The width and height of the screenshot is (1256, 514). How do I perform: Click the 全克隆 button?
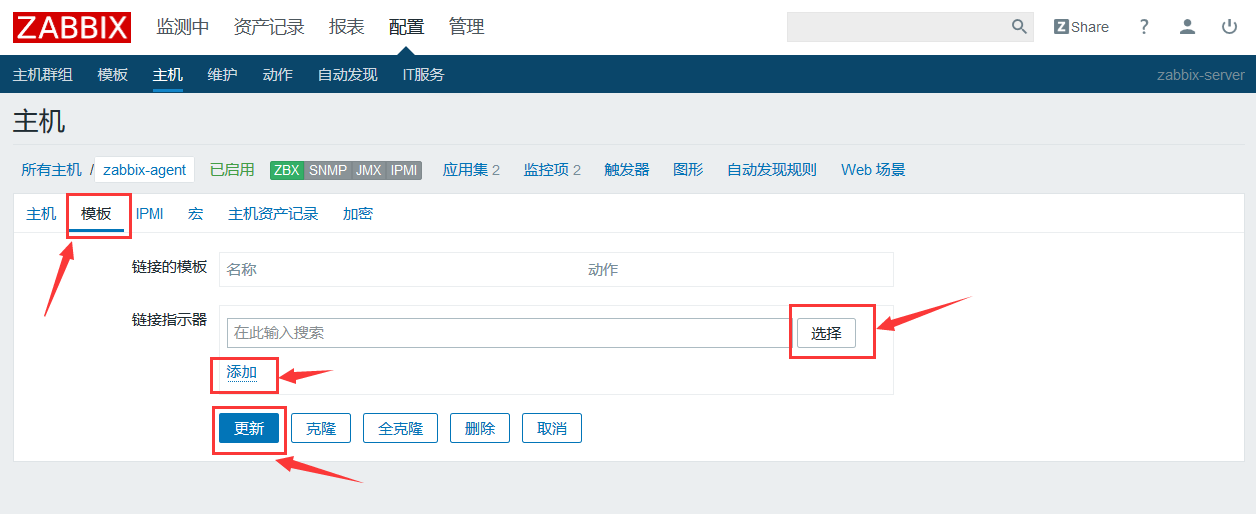point(400,429)
